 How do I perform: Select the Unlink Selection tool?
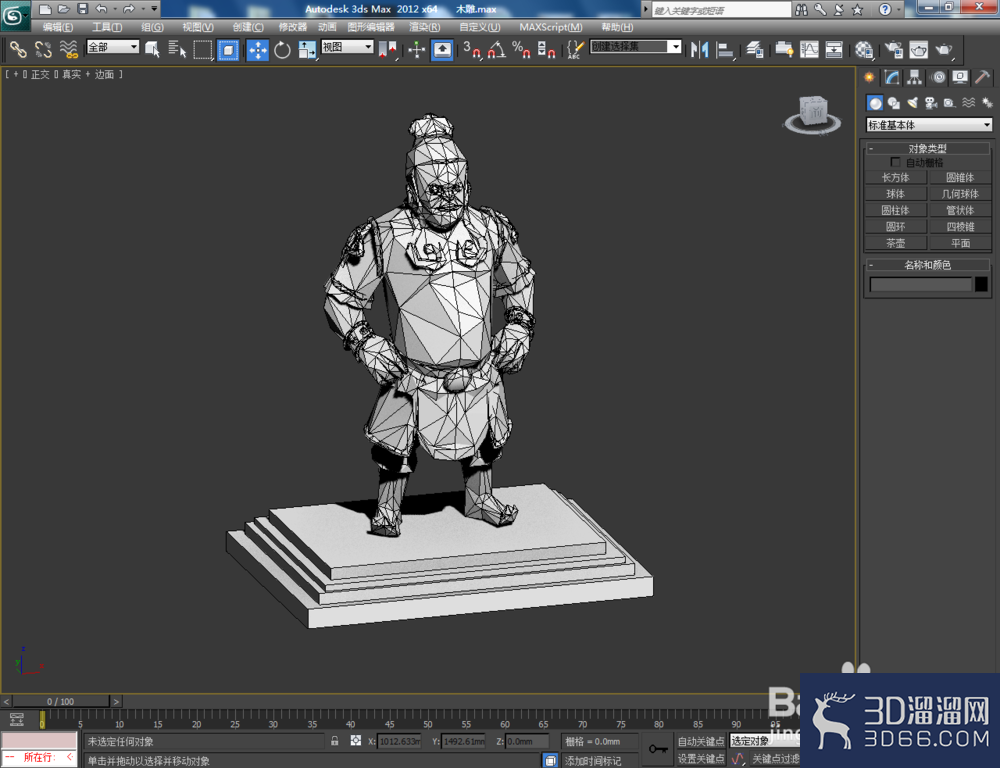(43, 49)
